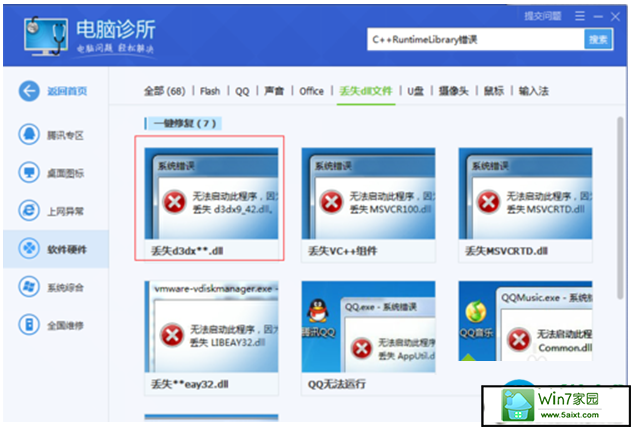Click the 提交问题 link

click(x=542, y=17)
